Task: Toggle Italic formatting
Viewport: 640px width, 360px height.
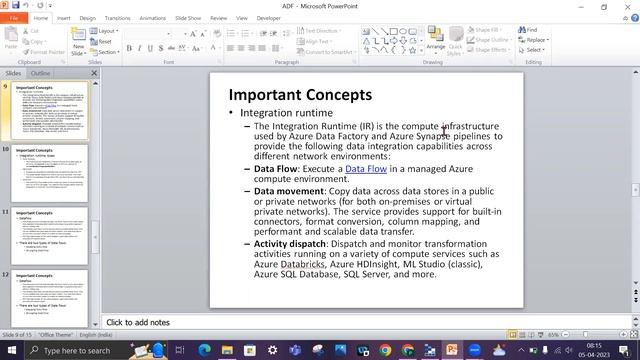Action: click(x=140, y=48)
